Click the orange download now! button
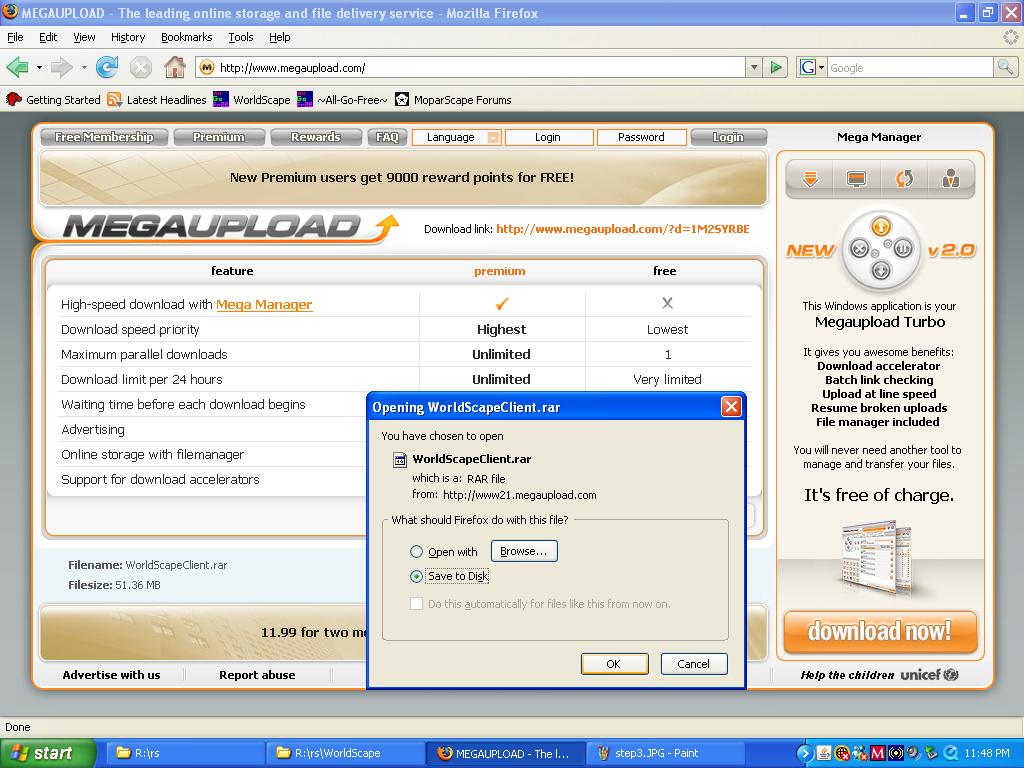This screenshot has height=768, width=1024. 880,632
